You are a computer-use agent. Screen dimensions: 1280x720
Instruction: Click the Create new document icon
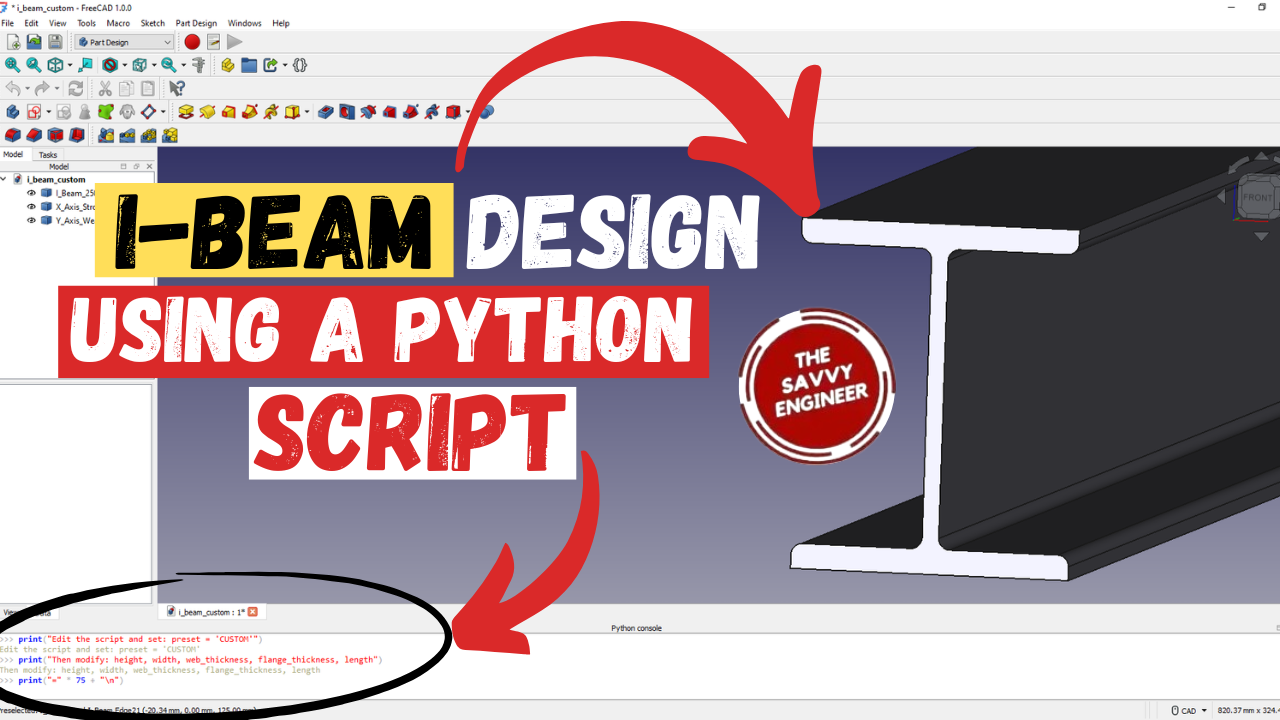(x=13, y=42)
